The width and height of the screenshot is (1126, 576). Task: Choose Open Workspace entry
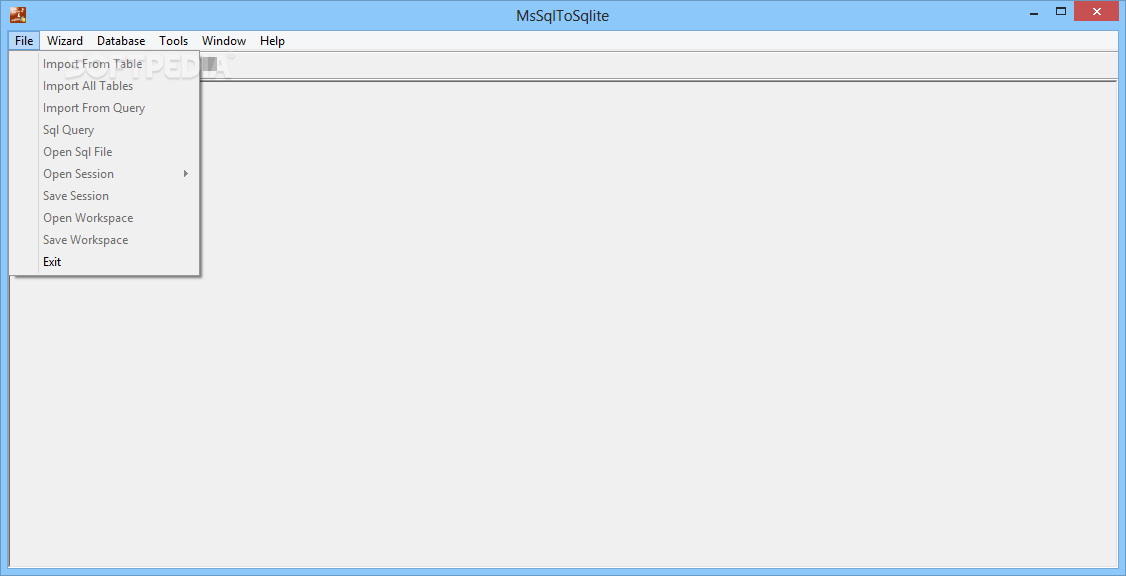pyautogui.click(x=104, y=218)
